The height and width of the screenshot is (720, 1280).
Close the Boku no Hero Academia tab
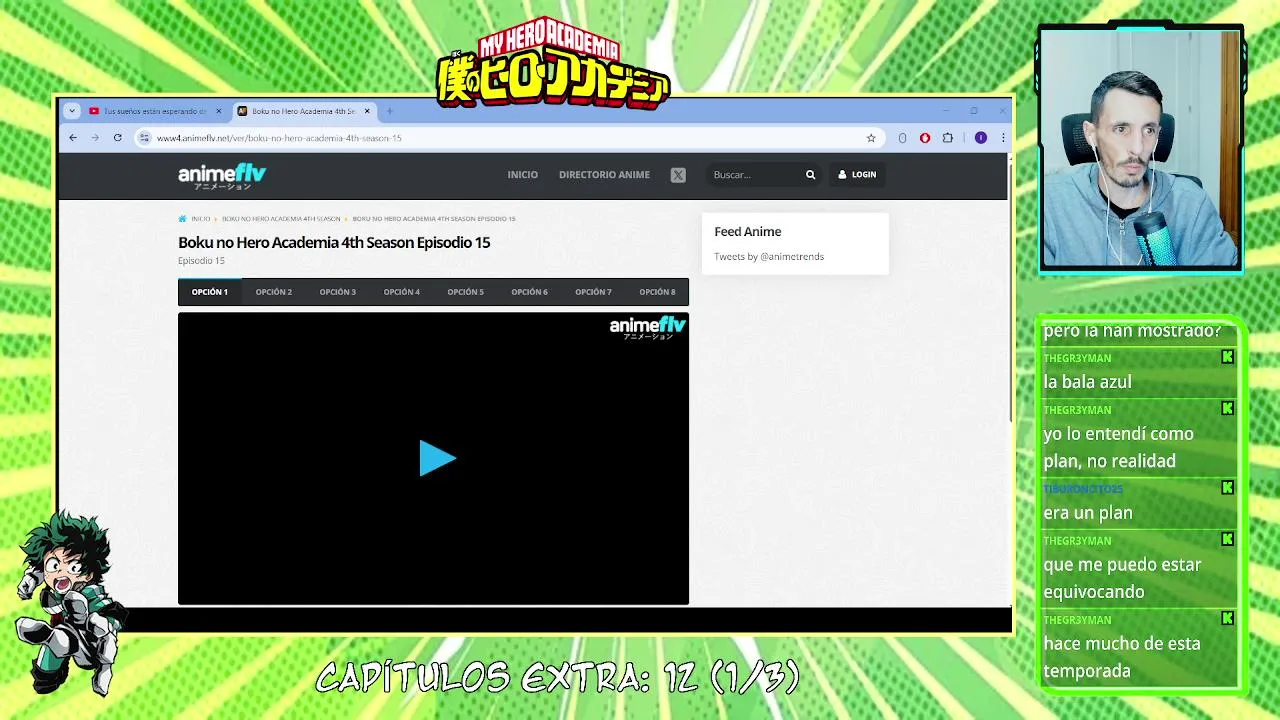(367, 111)
